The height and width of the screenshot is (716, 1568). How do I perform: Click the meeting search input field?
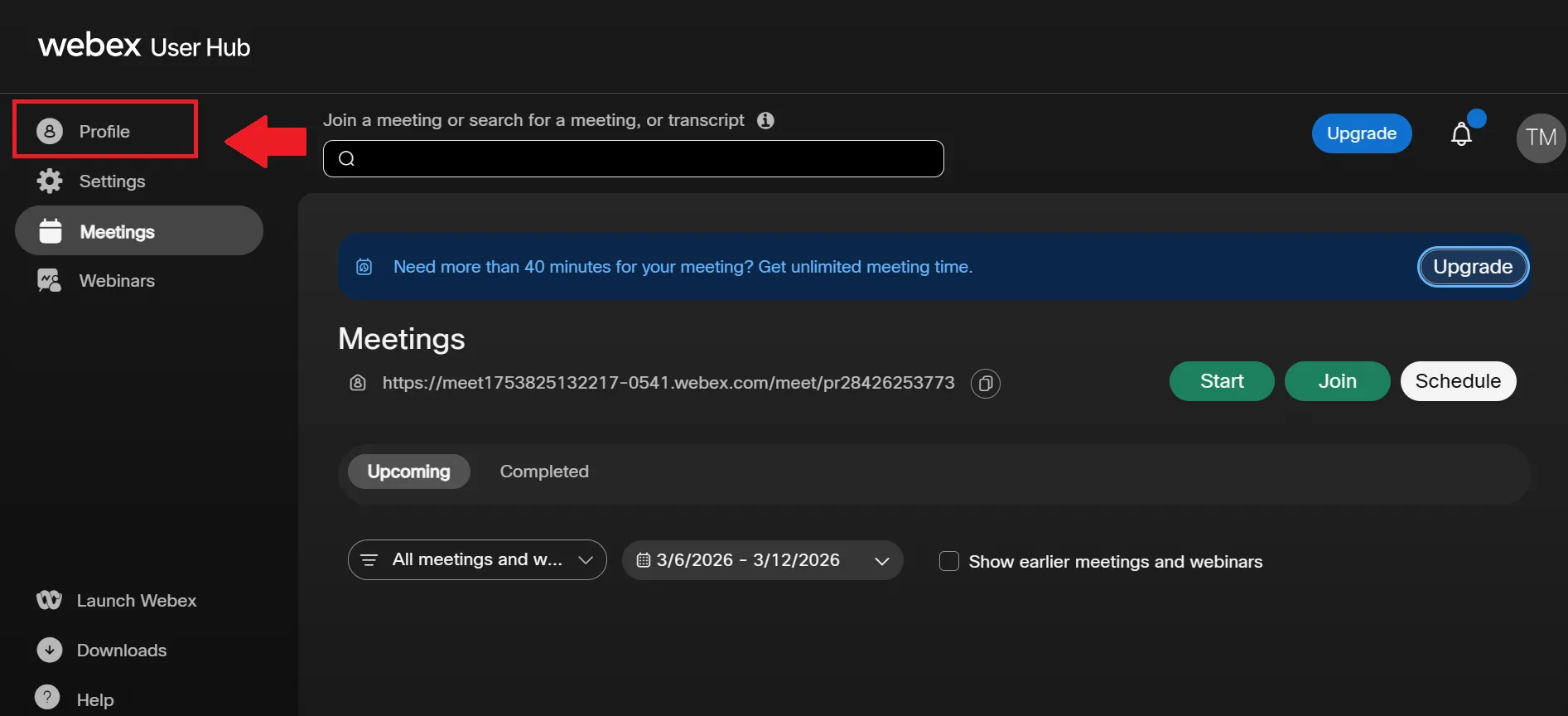click(634, 158)
